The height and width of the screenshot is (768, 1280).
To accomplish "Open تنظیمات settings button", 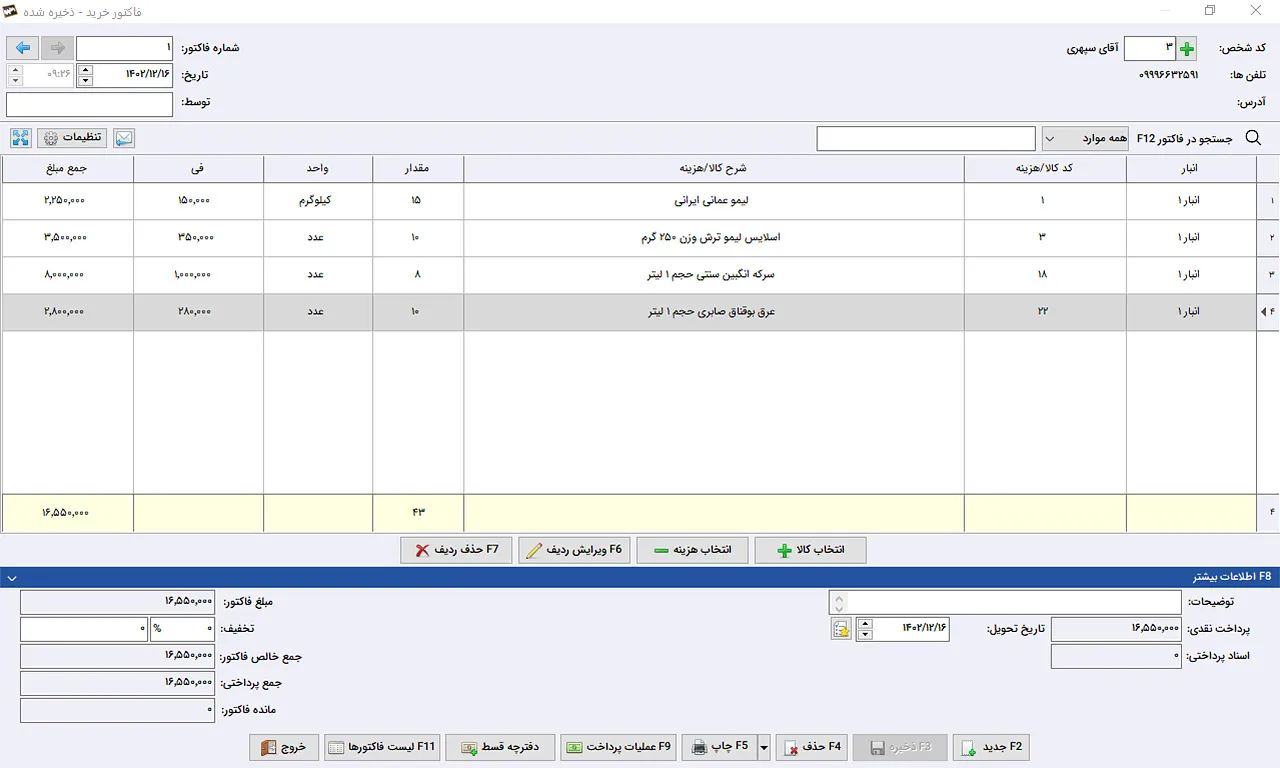I will tap(73, 138).
